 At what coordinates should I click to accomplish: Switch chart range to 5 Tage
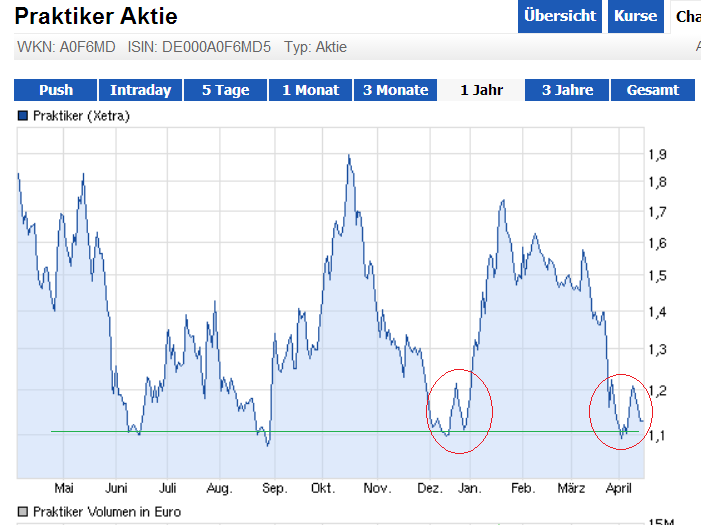225,90
